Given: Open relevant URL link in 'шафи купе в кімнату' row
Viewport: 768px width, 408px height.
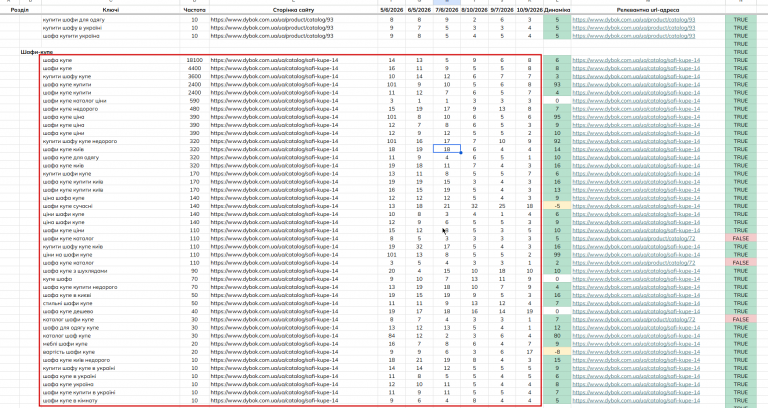Looking at the screenshot, I should (x=636, y=401).
